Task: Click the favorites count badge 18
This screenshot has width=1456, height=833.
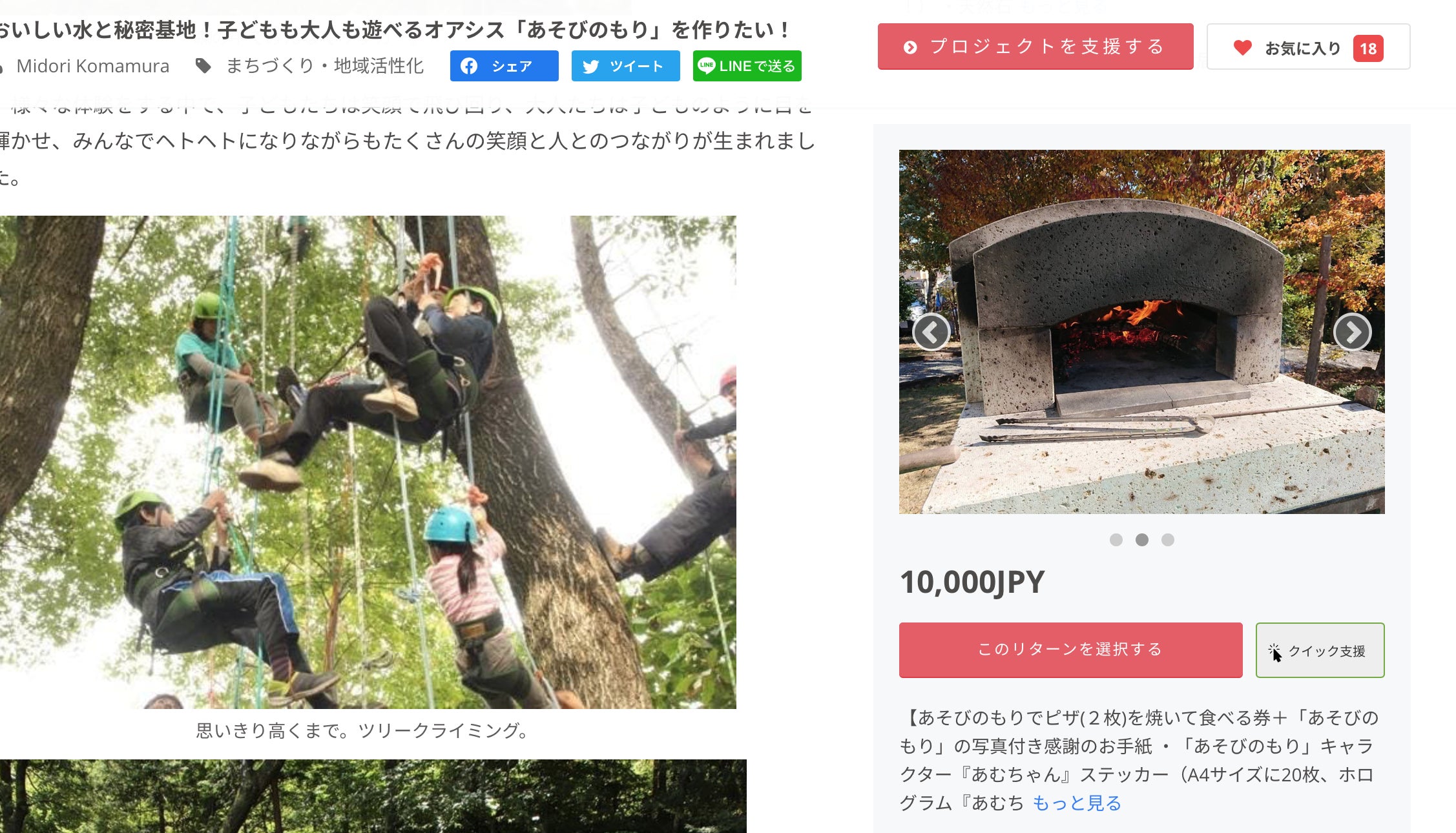Action: point(1368,48)
